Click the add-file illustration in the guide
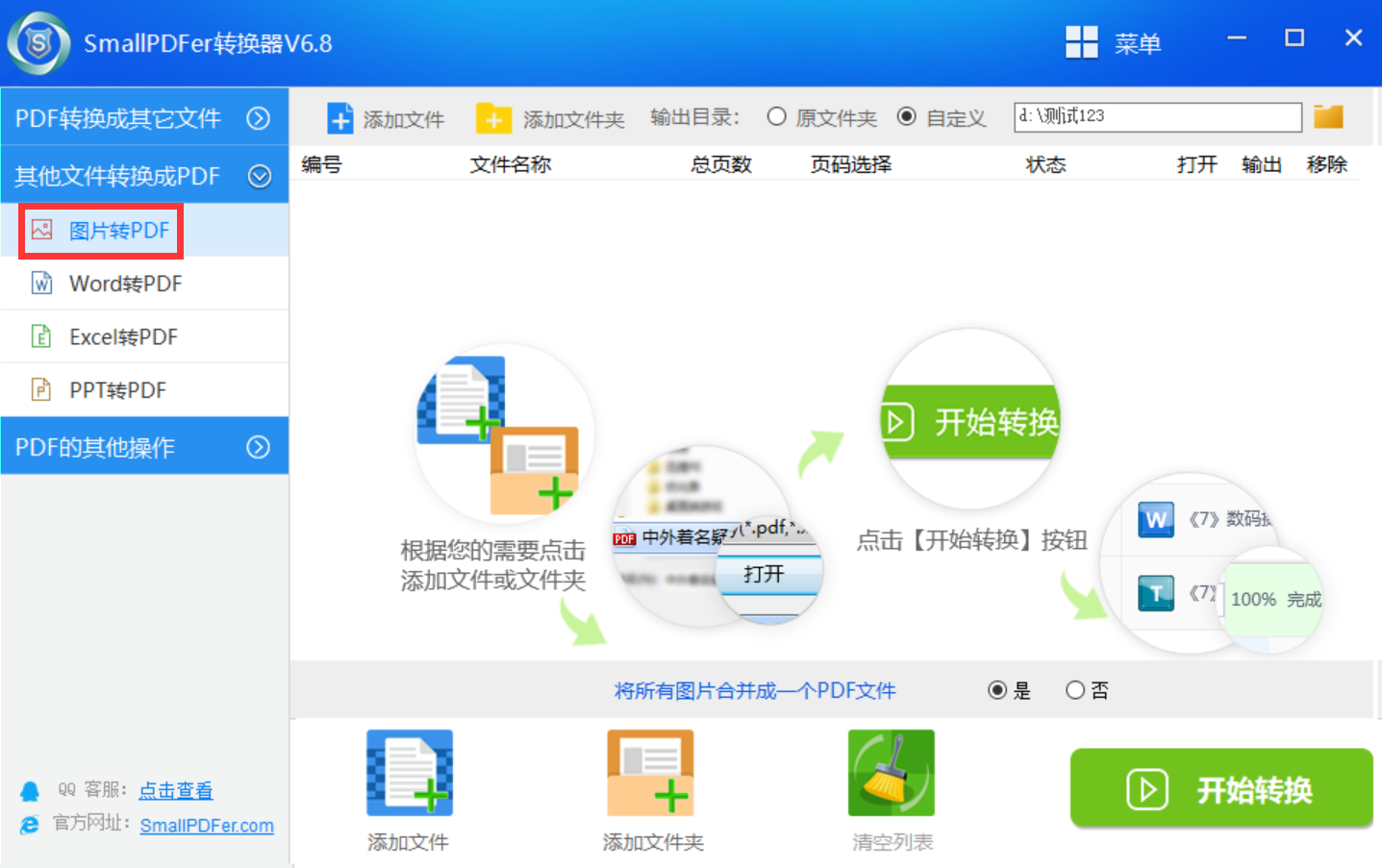This screenshot has width=1382, height=868. click(x=505, y=434)
